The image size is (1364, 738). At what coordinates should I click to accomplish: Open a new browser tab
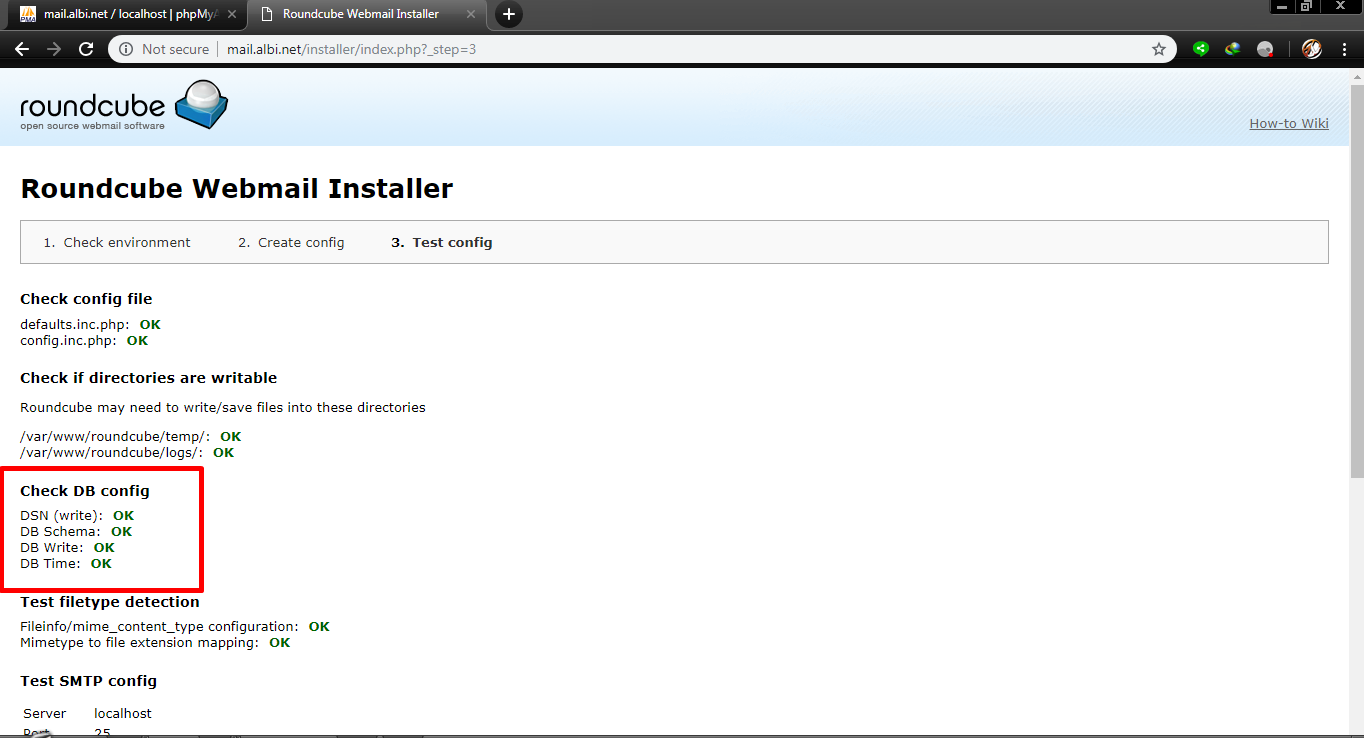click(509, 14)
